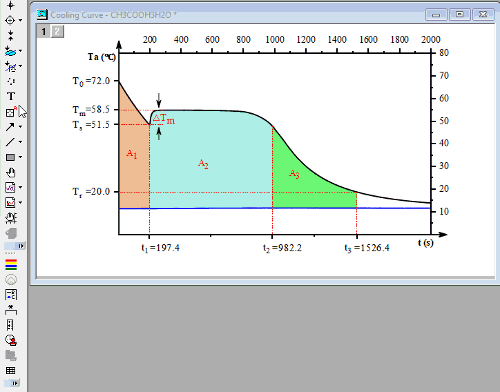Expand the upper toolbar overflow arrow
500x392 pixels.
pyautogui.click(x=21, y=246)
